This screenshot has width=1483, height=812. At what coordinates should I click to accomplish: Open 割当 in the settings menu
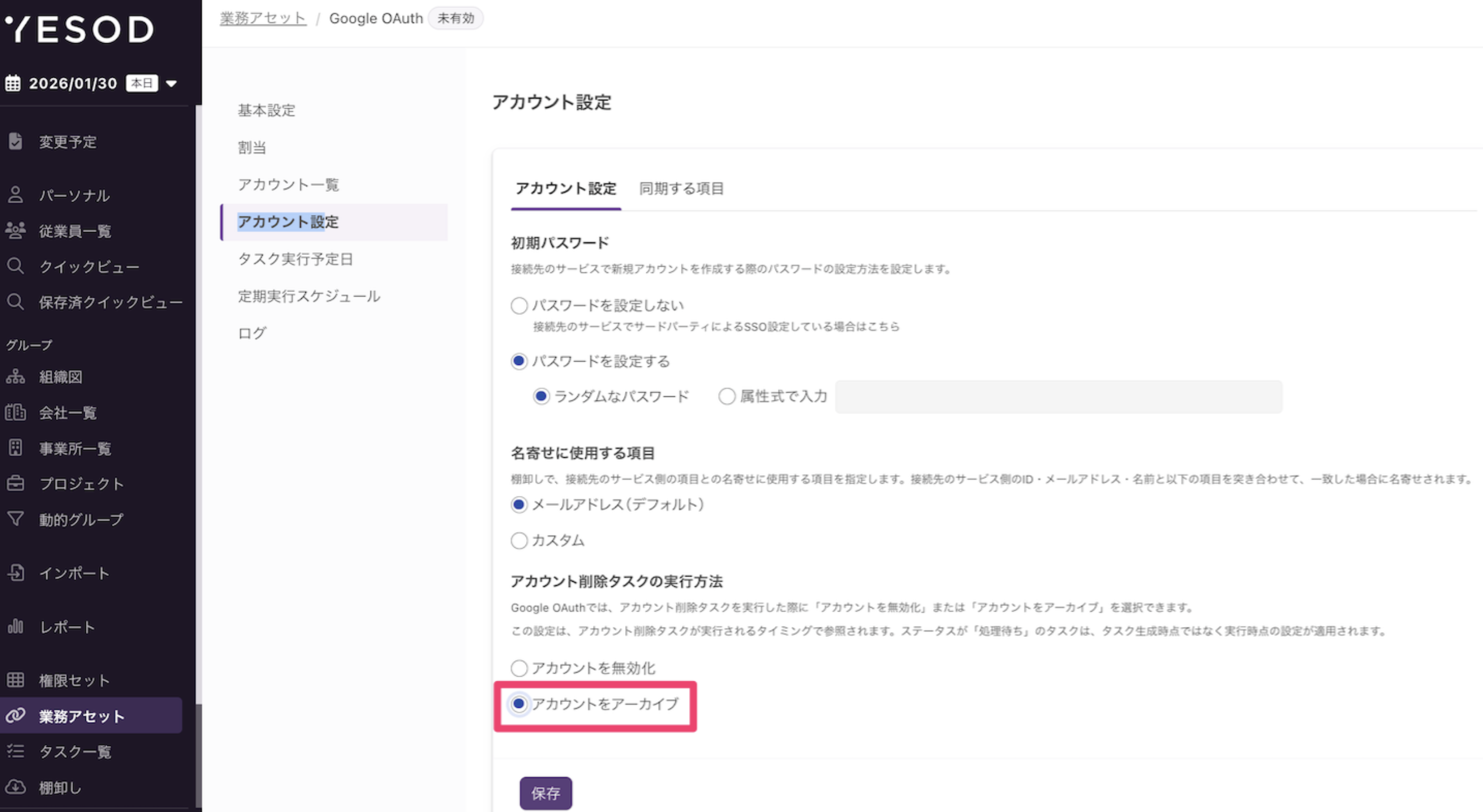(x=252, y=147)
